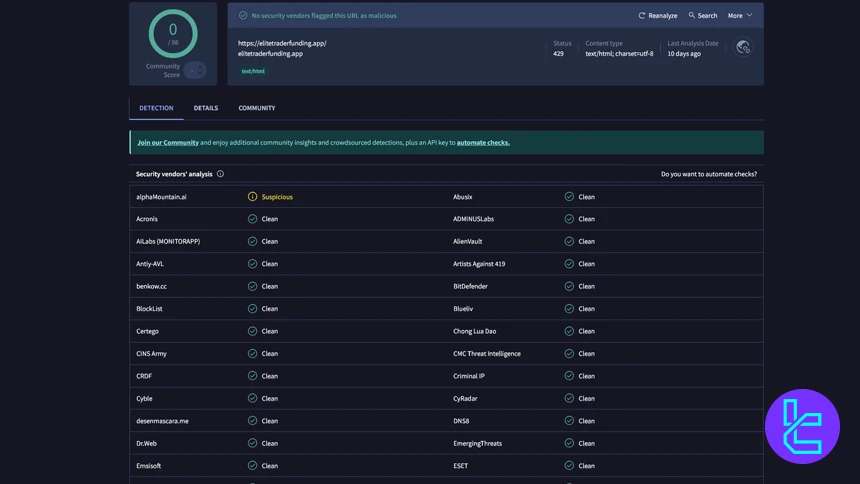Select the https://elitetraderfunding.app/ URL text
The height and width of the screenshot is (484, 860).
point(282,43)
